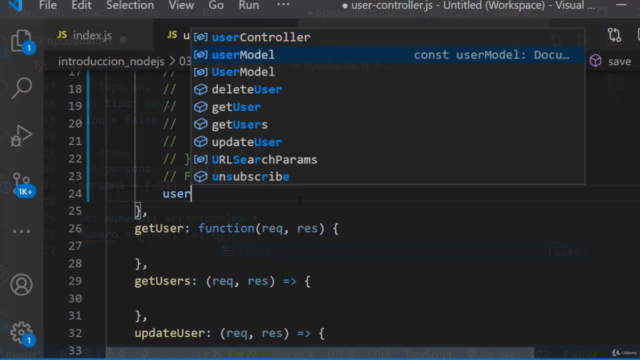Viewport: 640px width, 360px height.
Task: Click the updateUser arrow function text
Action: tap(230, 333)
